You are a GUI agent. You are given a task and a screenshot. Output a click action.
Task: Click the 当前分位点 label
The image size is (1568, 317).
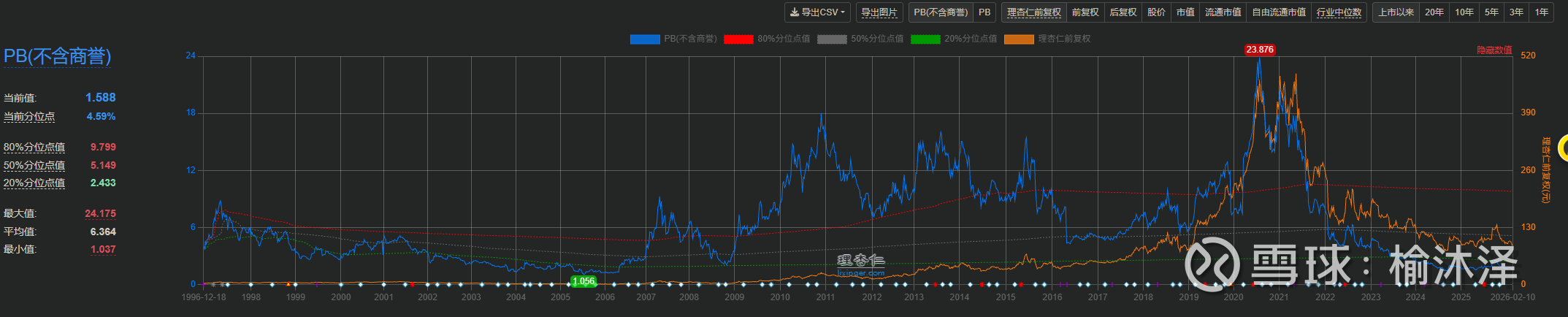click(x=29, y=117)
